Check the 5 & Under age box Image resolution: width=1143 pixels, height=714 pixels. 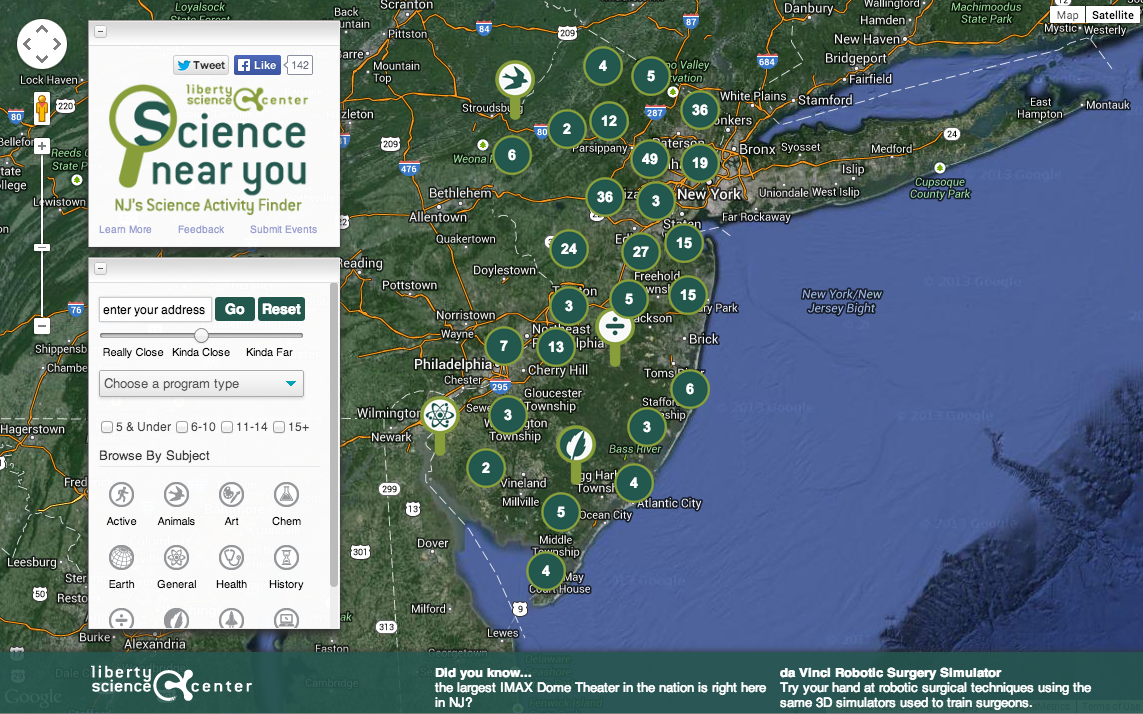[107, 427]
